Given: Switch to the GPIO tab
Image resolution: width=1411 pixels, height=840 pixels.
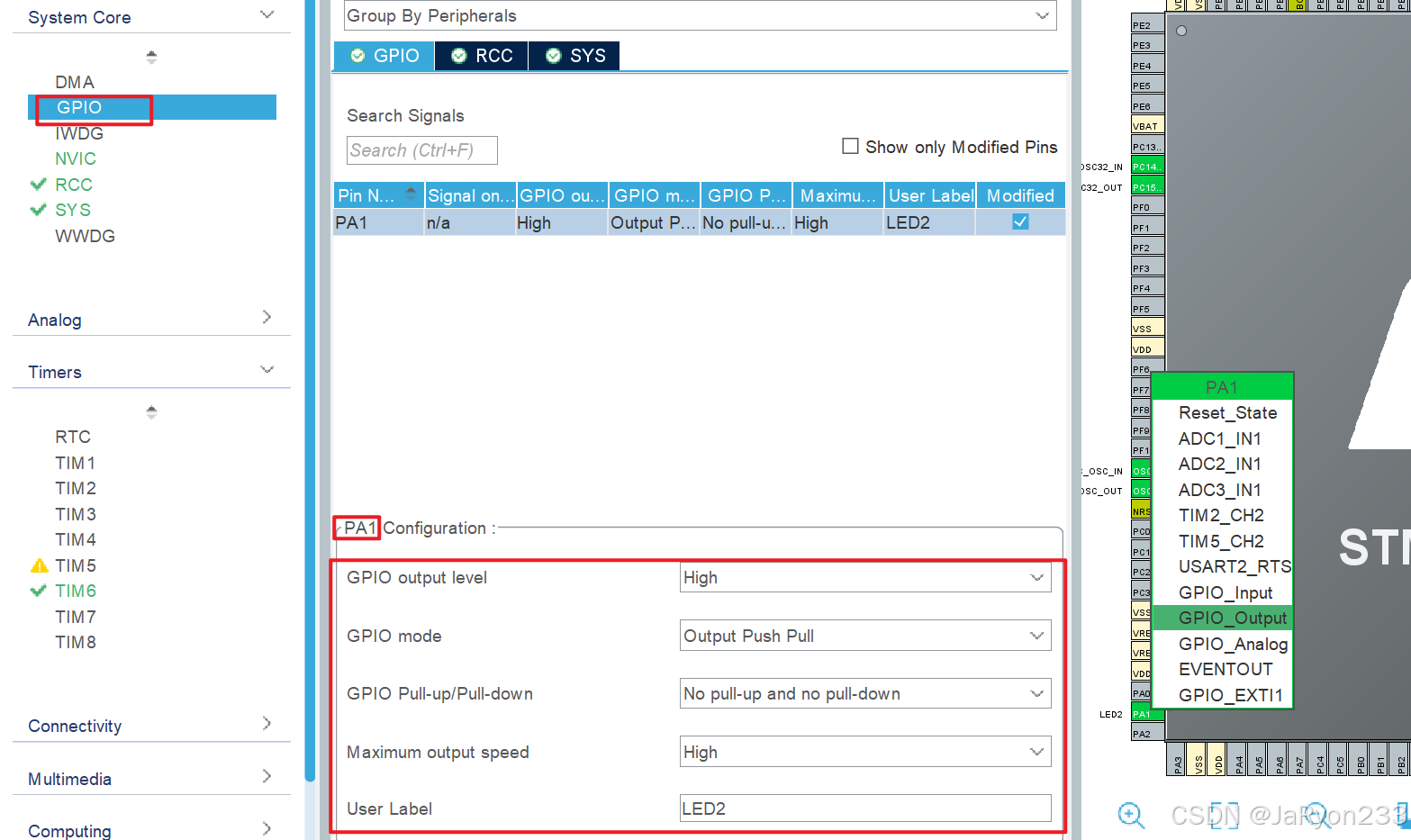Looking at the screenshot, I should [384, 56].
